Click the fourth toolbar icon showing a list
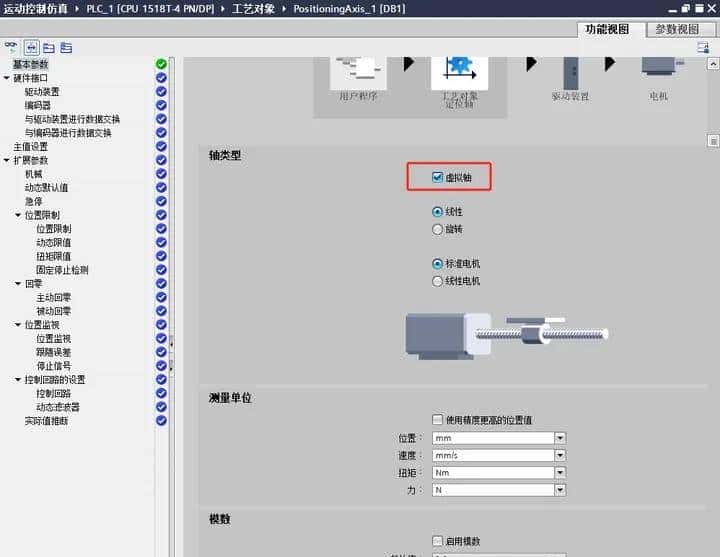 [x=66, y=48]
